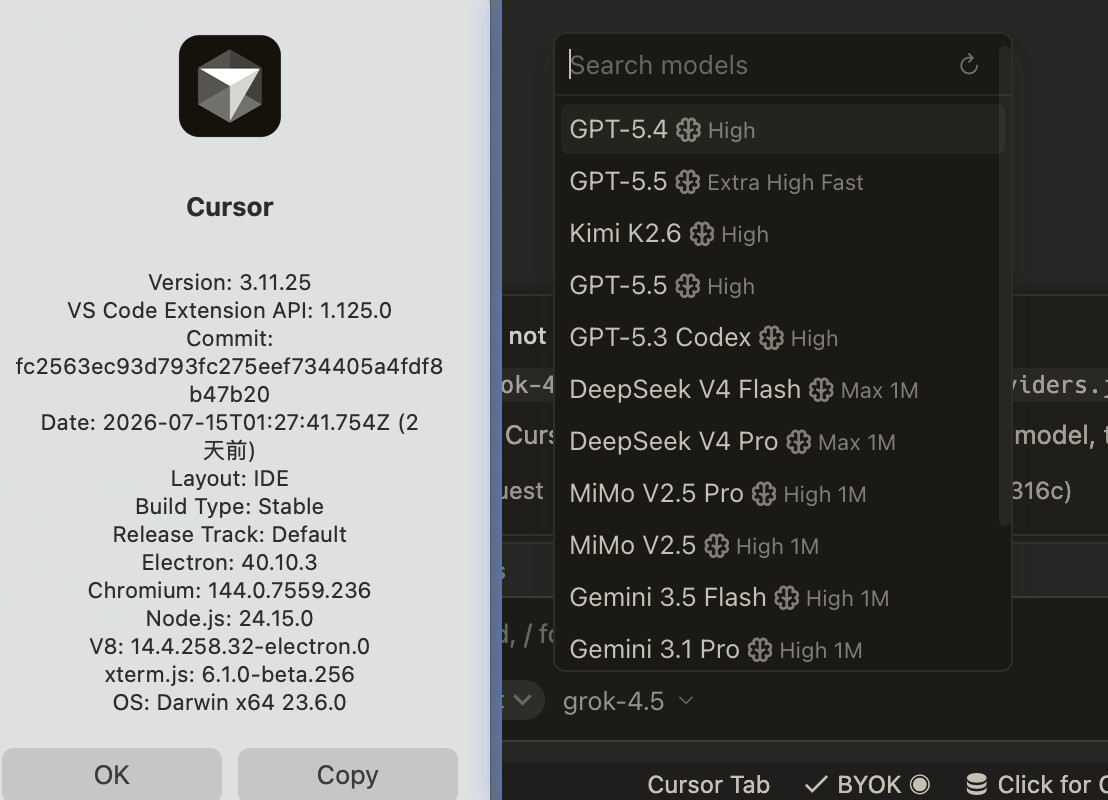Choose MiMo V2.5 Pro High 1M

[x=782, y=494]
